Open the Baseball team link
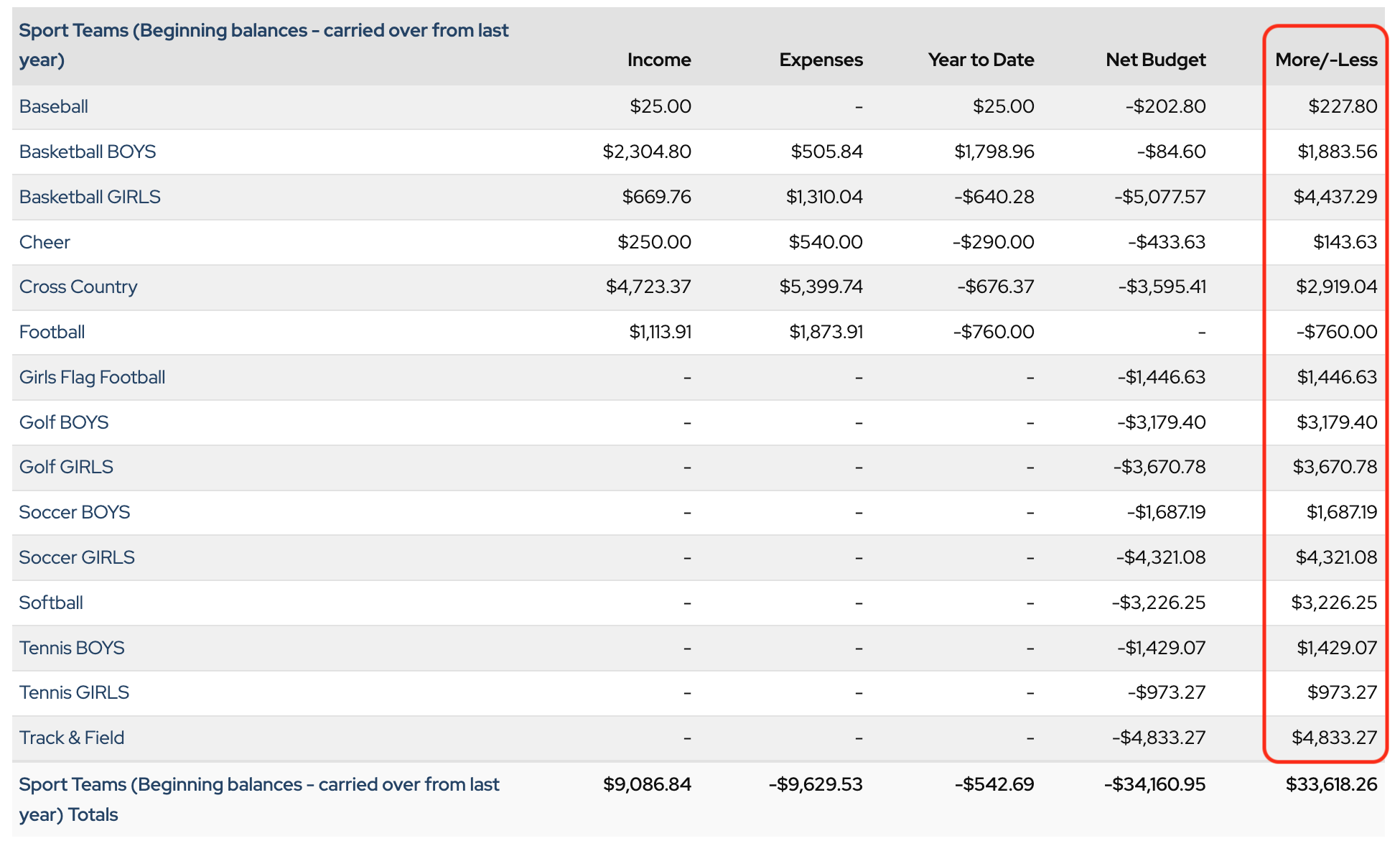The height and width of the screenshot is (846, 1400). (x=54, y=106)
